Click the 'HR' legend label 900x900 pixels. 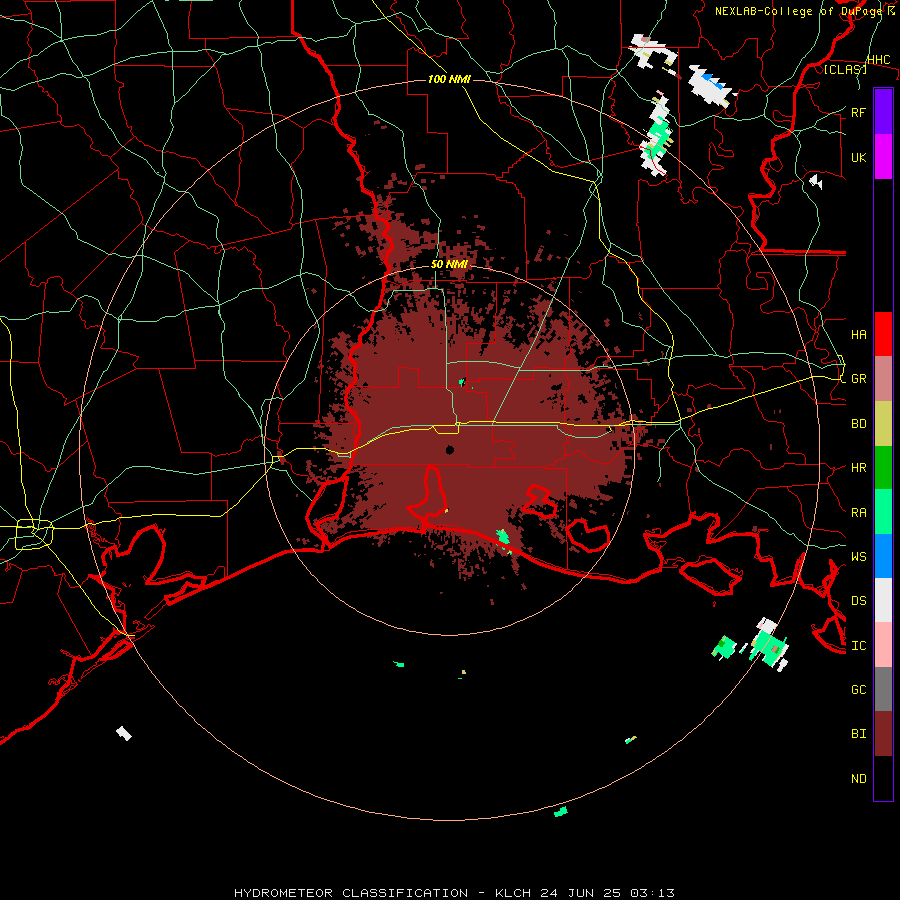pos(858,468)
